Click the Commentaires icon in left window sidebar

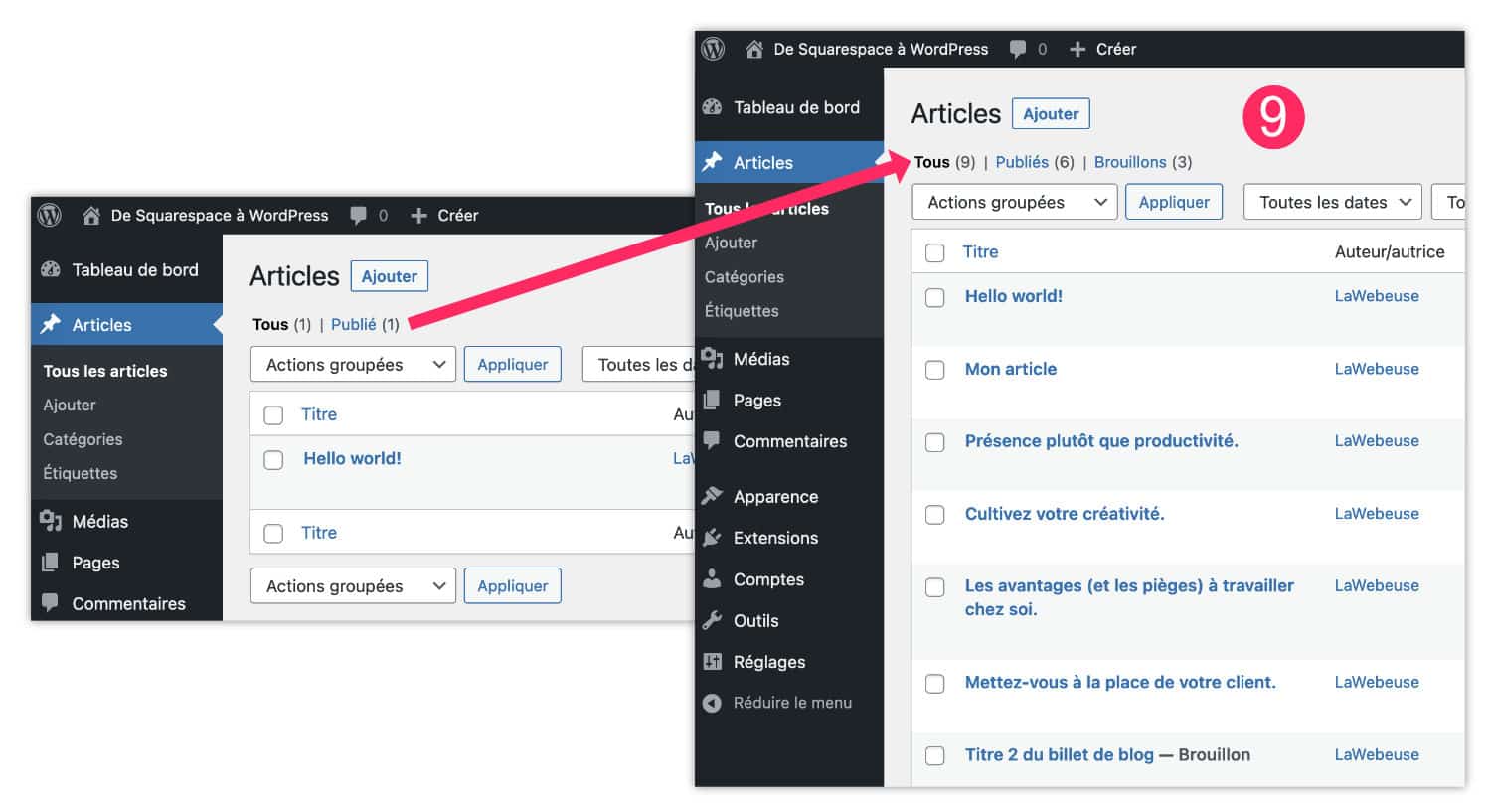coord(50,602)
